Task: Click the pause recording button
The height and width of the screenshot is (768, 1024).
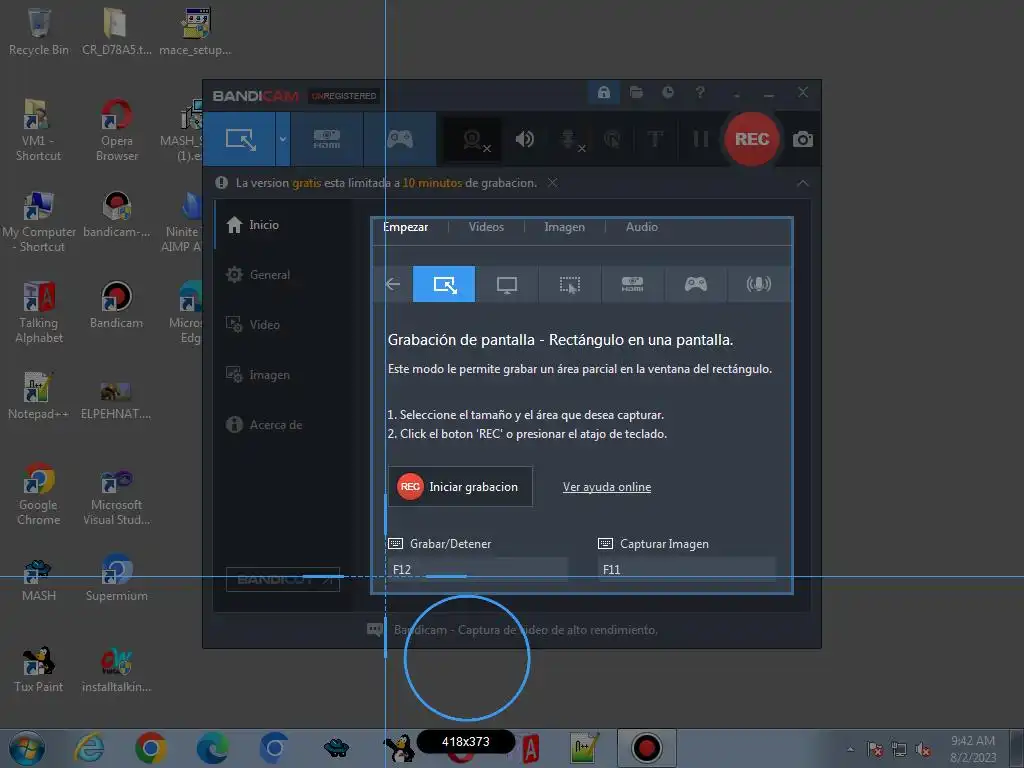Action: click(x=701, y=139)
